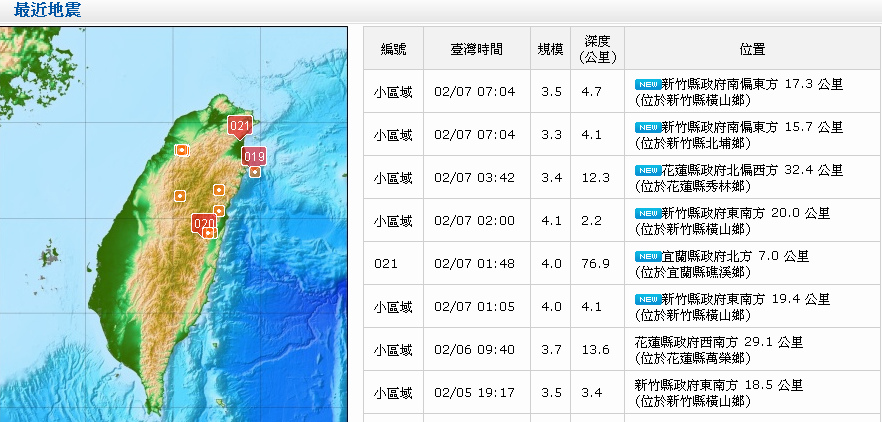This screenshot has height=422, width=882.
Task: Click the 020 earthquake flag on the map
Action: pyautogui.click(x=203, y=223)
